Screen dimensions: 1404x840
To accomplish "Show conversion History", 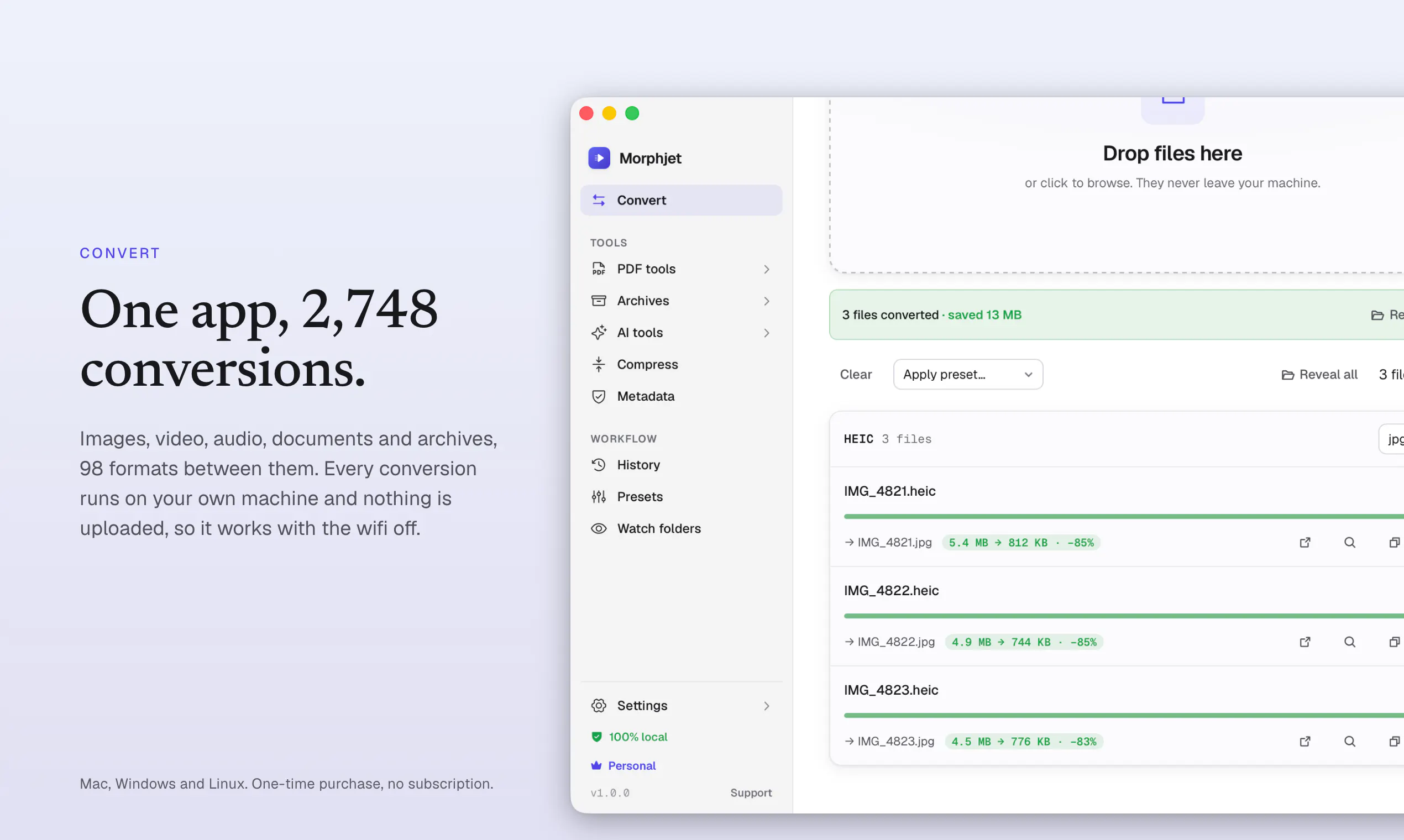I will [x=681, y=465].
